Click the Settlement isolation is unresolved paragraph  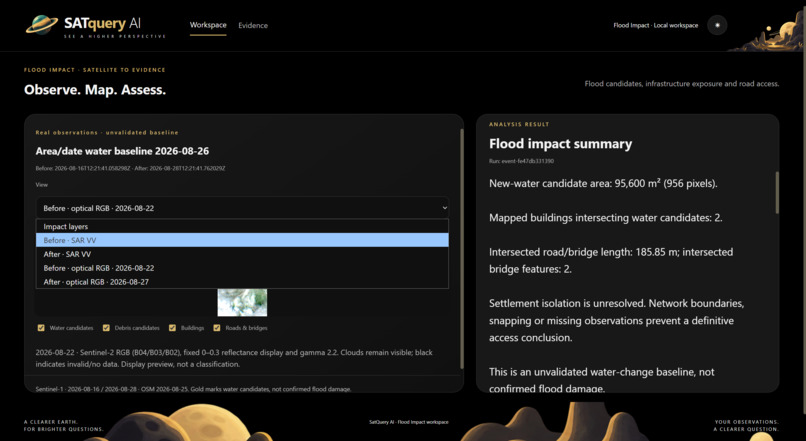click(616, 320)
